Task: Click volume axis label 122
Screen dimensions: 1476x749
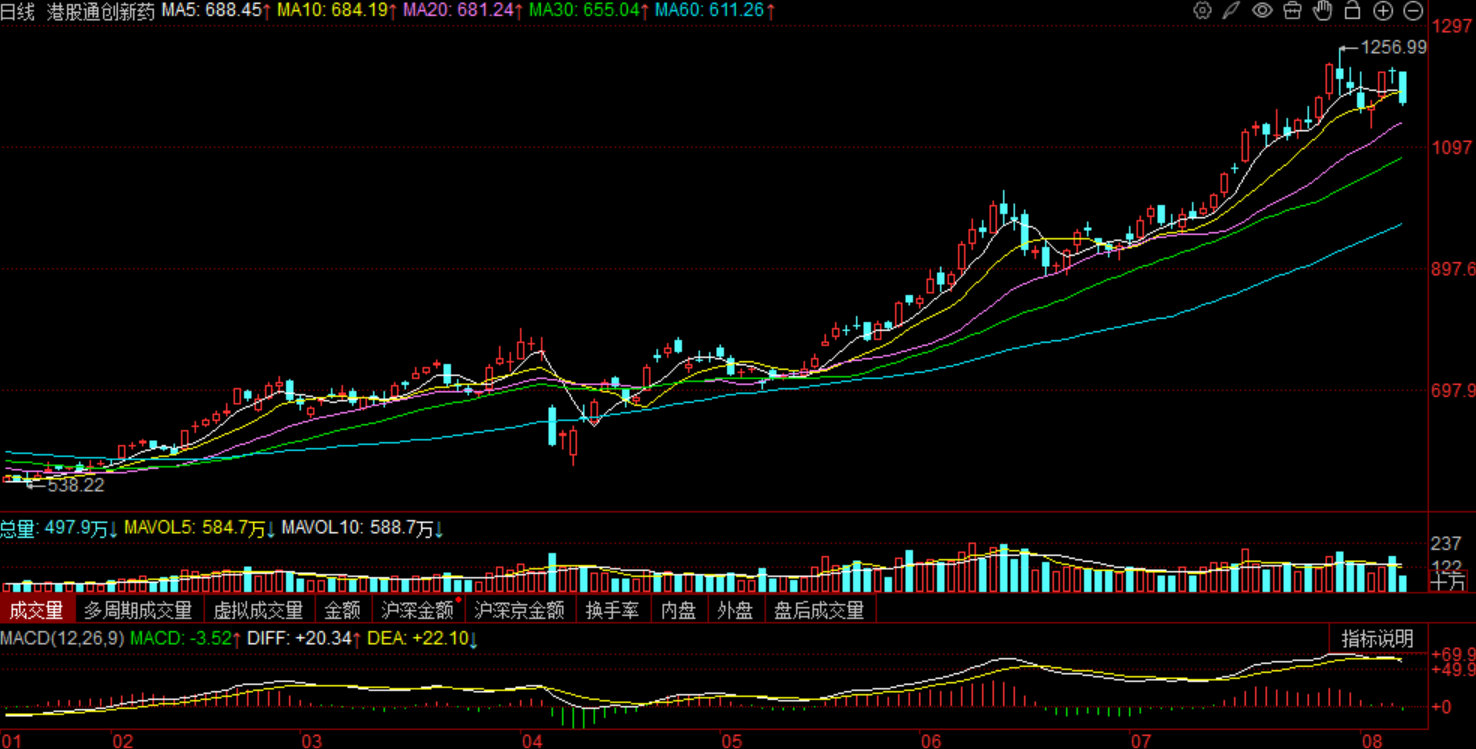Action: [1447, 567]
